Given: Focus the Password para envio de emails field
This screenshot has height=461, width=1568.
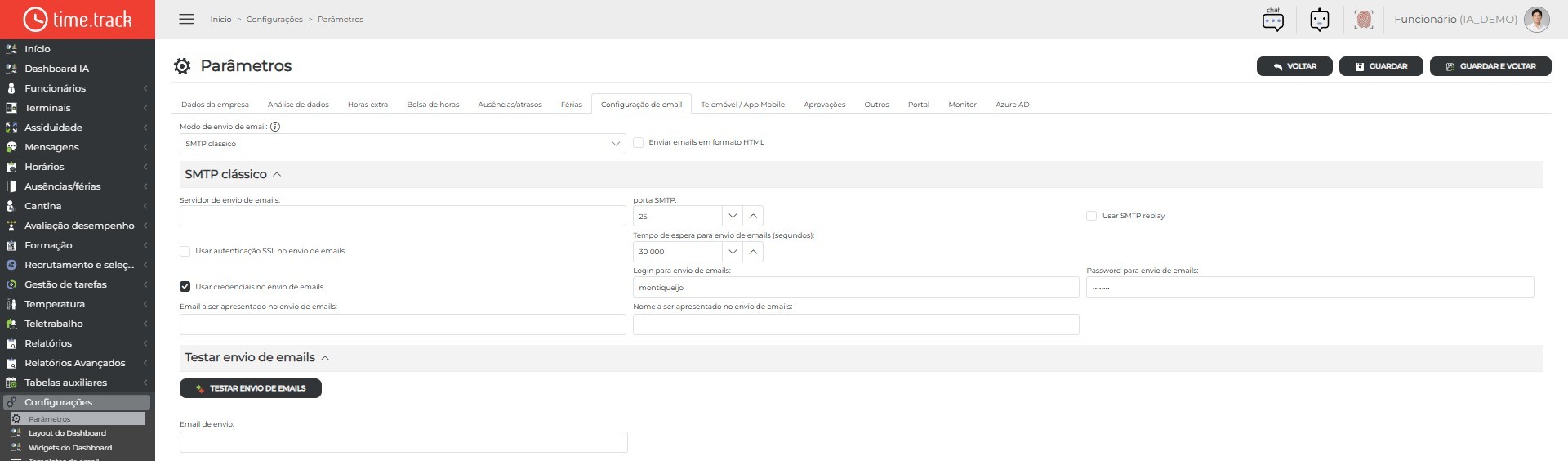Looking at the screenshot, I should [x=1310, y=287].
